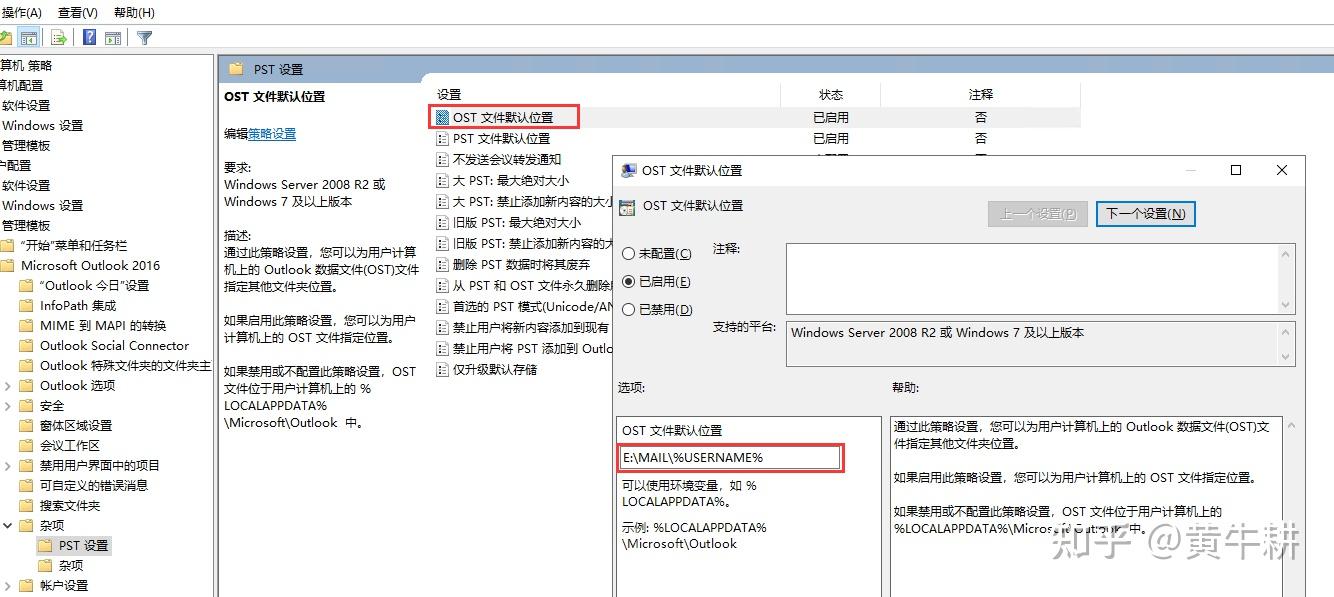This screenshot has width=1334, height=597.
Task: Select the 已启用(E) radio button
Action: (x=629, y=282)
